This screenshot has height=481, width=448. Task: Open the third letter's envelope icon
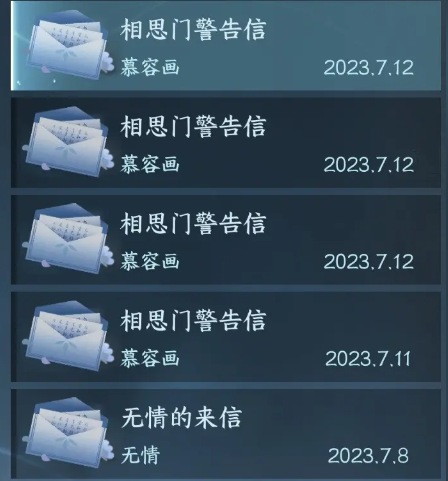(68, 238)
